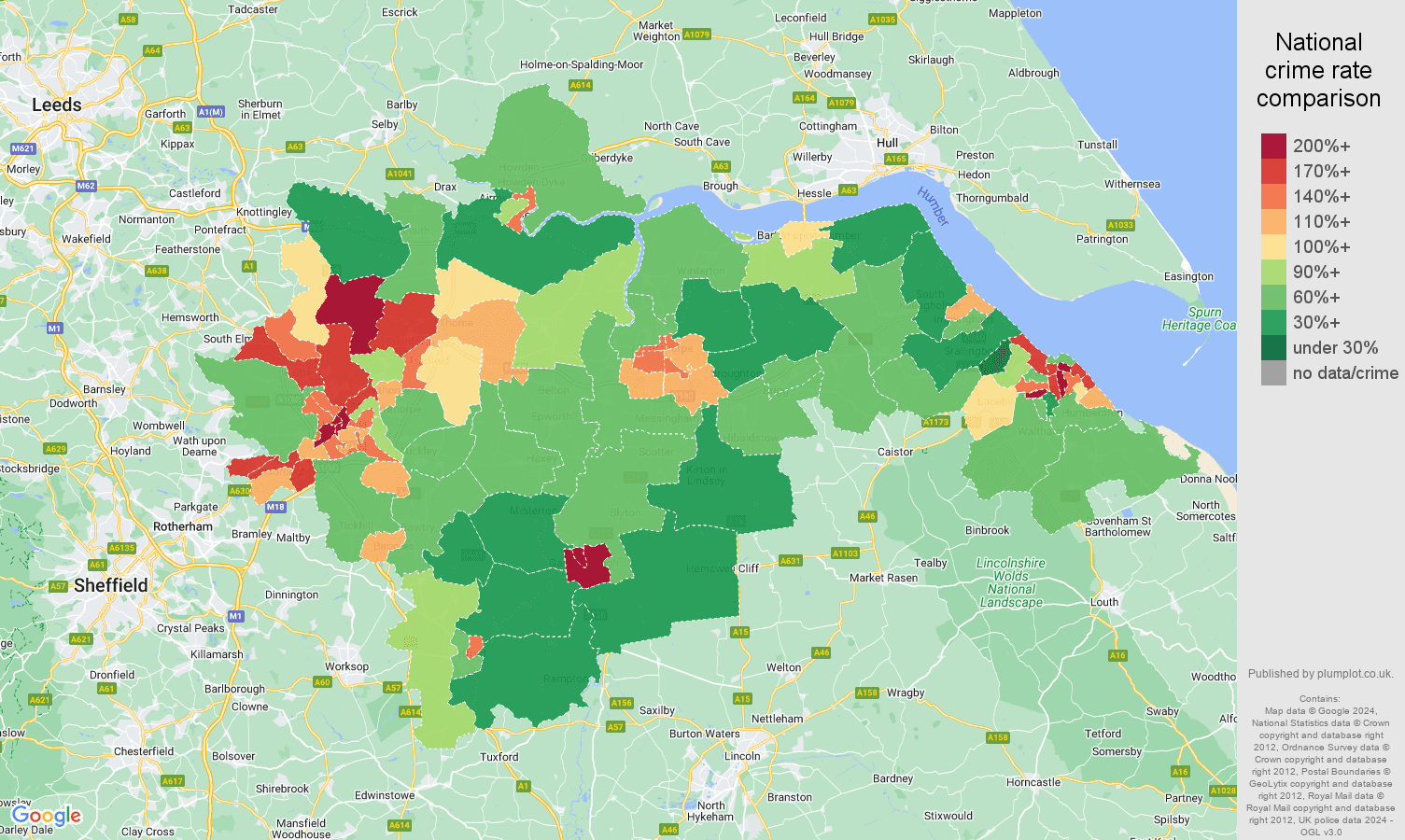1405x840 pixels.
Task: Click the Chesterfield town label
Action: pyautogui.click(x=144, y=751)
